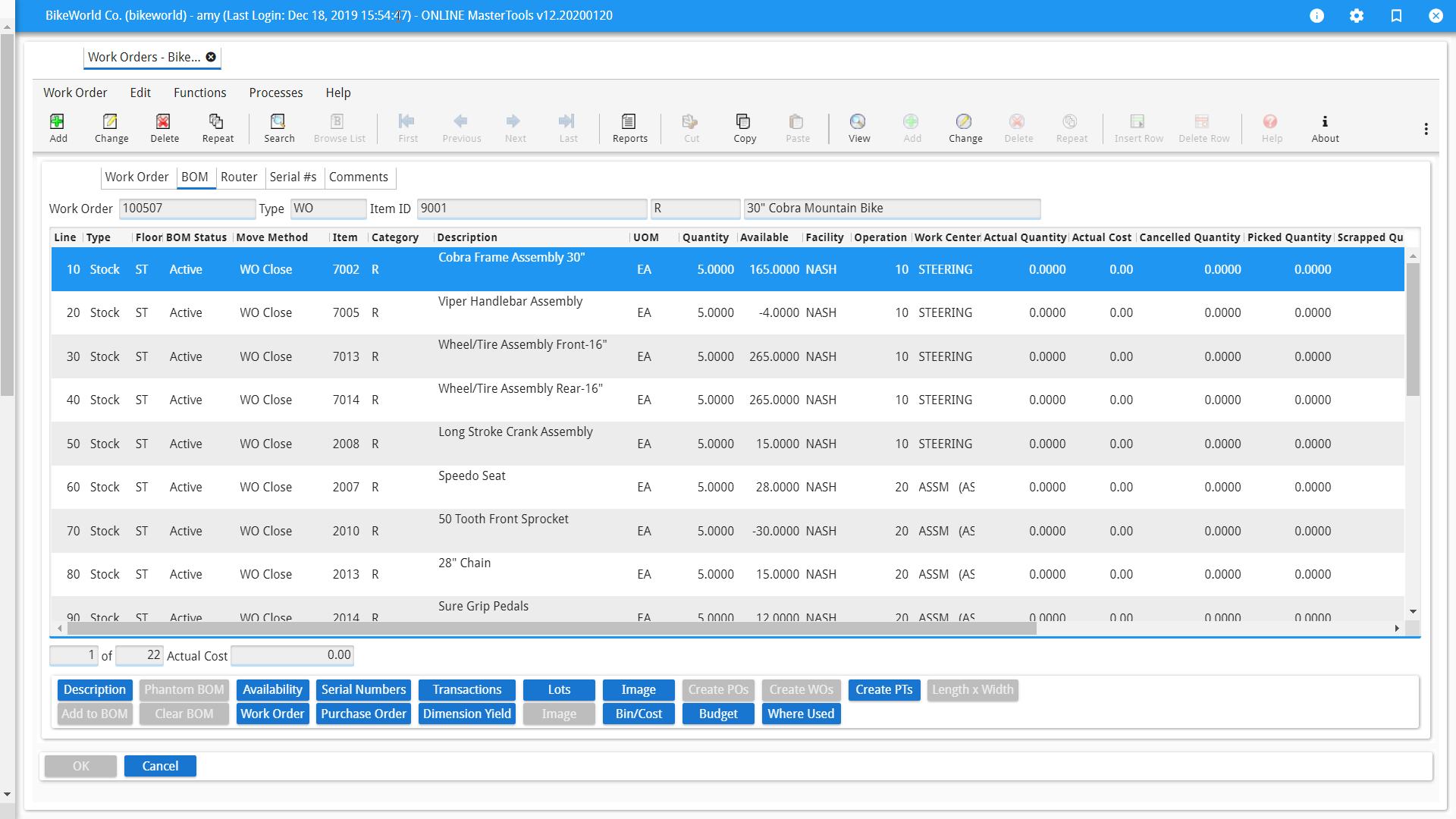Select the Search icon in the toolbar

click(279, 127)
